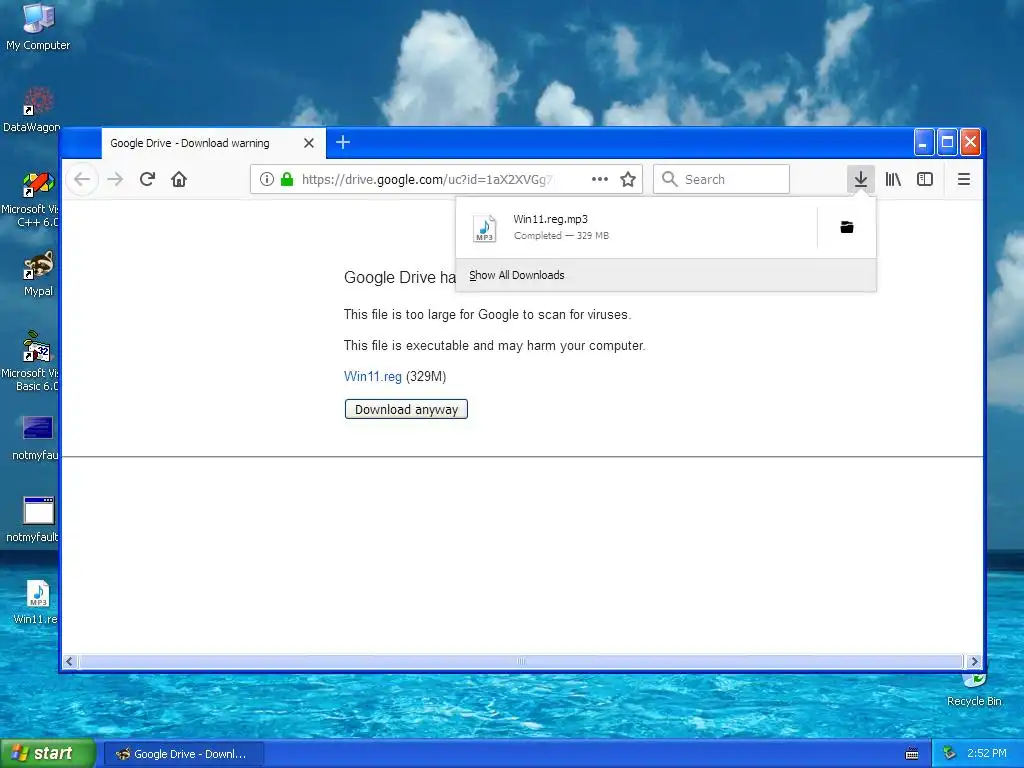Click the Win11.reg.mp3 download entry name
1024x768 pixels.
pos(551,219)
